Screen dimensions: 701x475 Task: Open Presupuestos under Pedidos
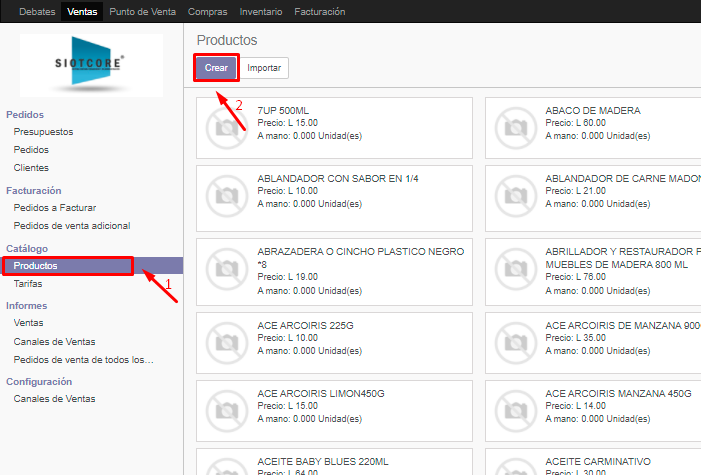(43, 132)
